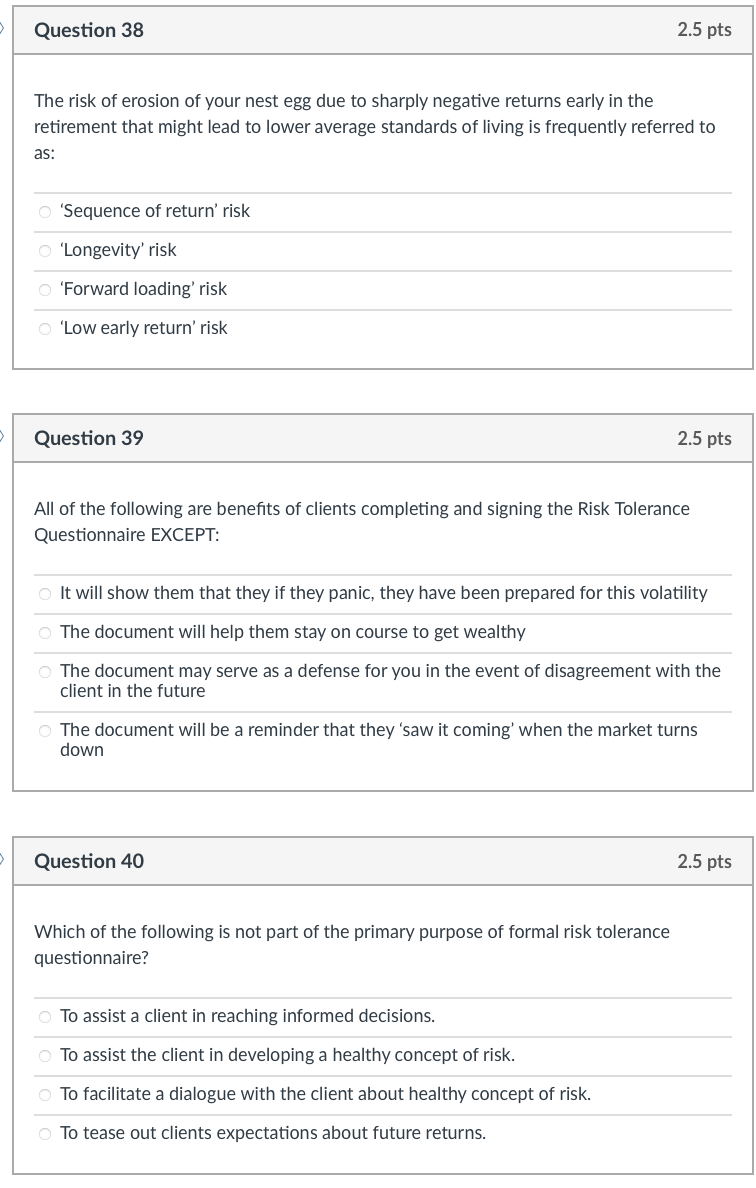Click the Question 39 header title
The width and height of the screenshot is (756, 1188).
[x=89, y=438]
